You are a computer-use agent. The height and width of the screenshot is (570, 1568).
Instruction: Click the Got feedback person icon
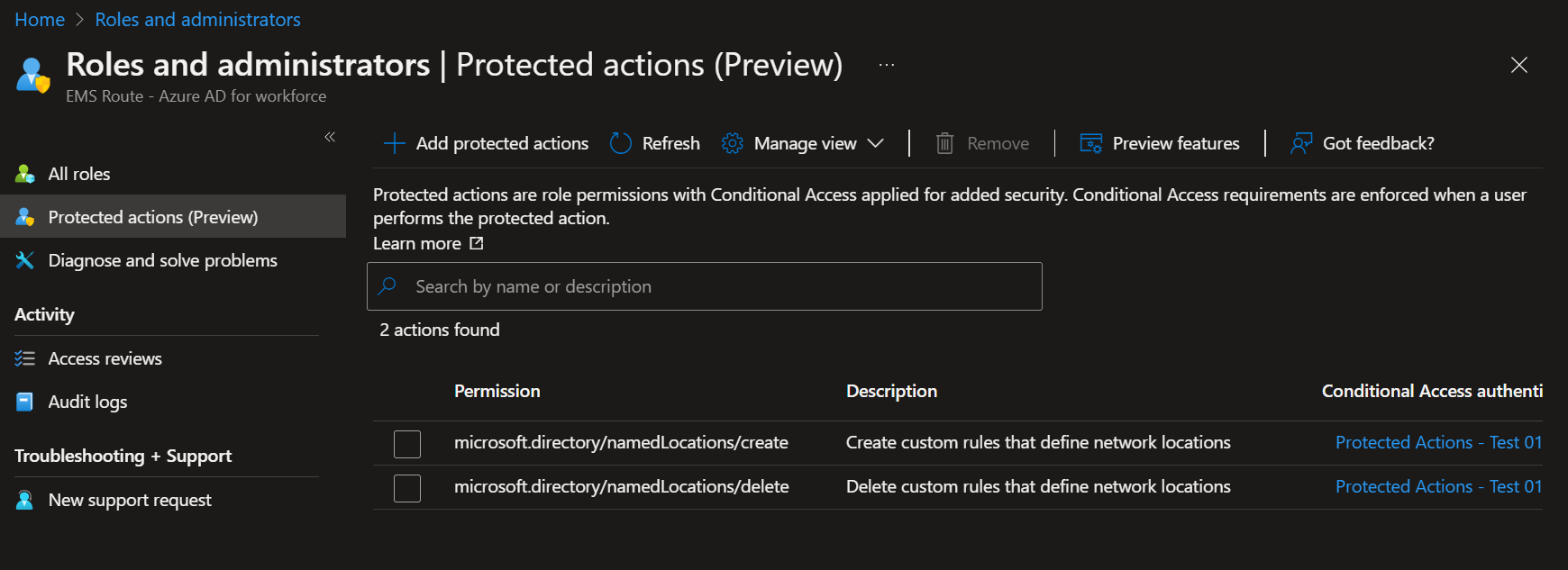click(1301, 143)
